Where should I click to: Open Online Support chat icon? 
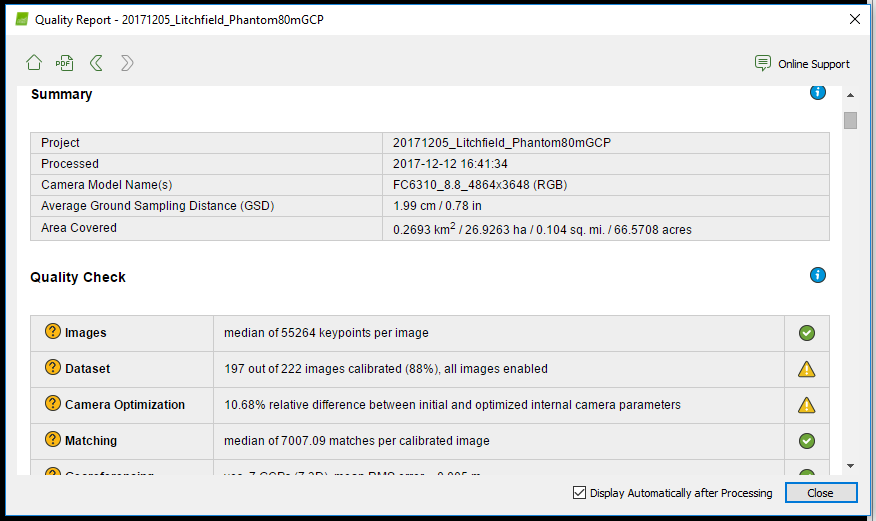pyautogui.click(x=763, y=63)
